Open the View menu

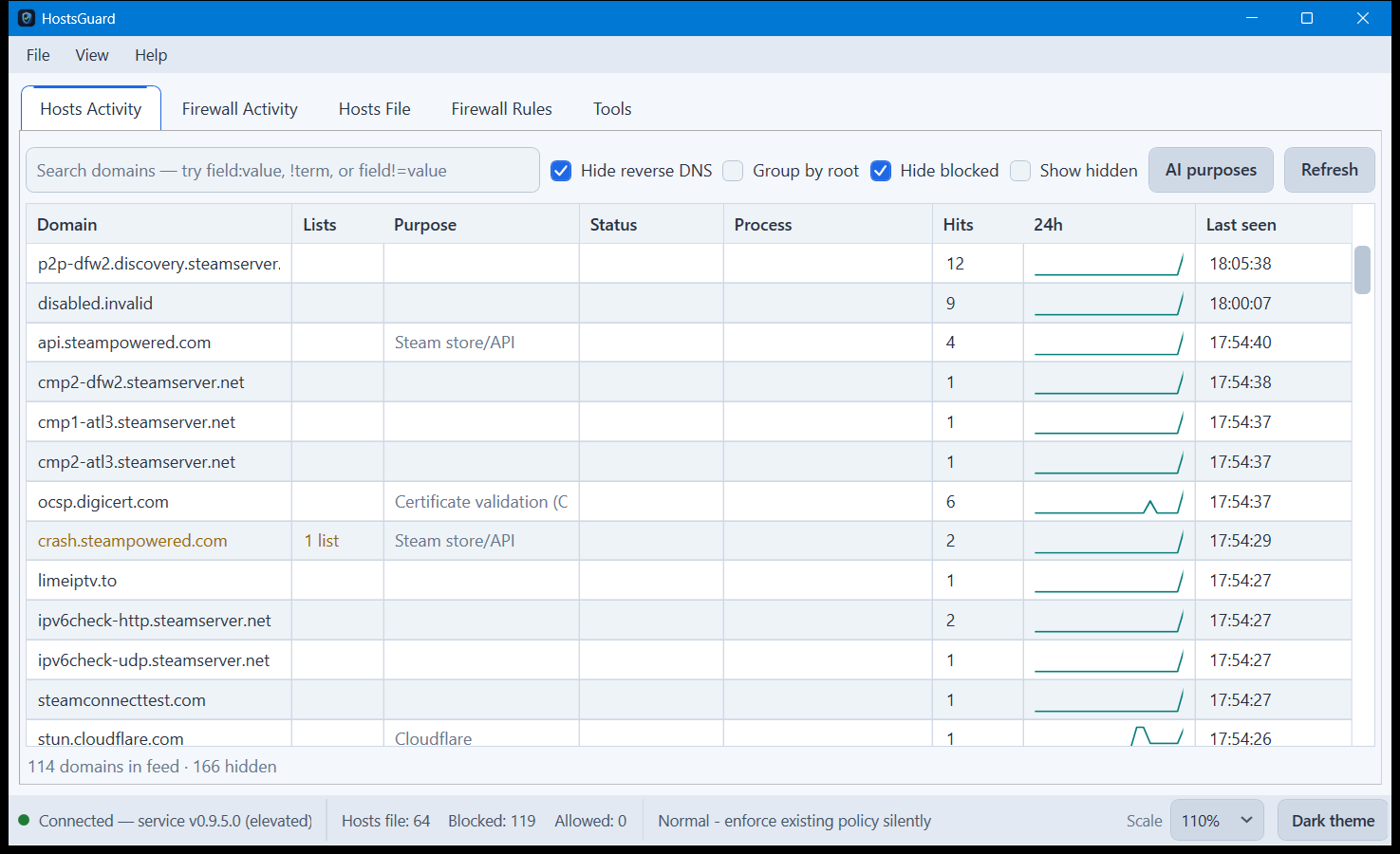[x=92, y=55]
